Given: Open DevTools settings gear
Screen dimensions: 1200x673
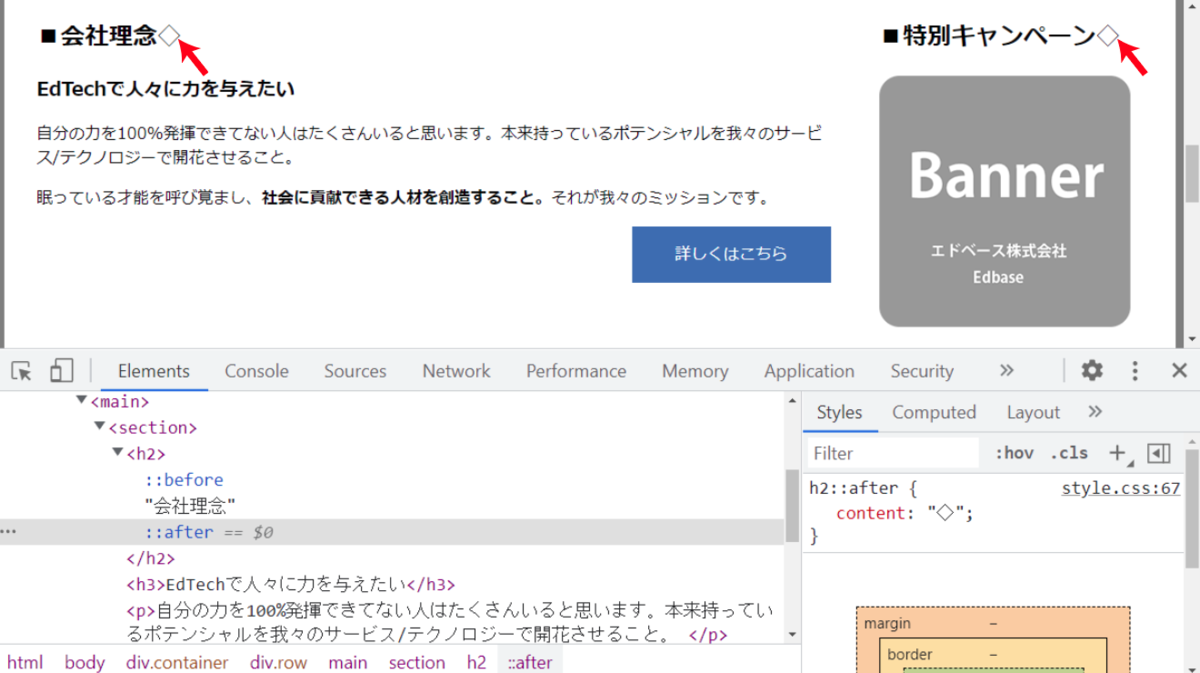Looking at the screenshot, I should point(1092,371).
